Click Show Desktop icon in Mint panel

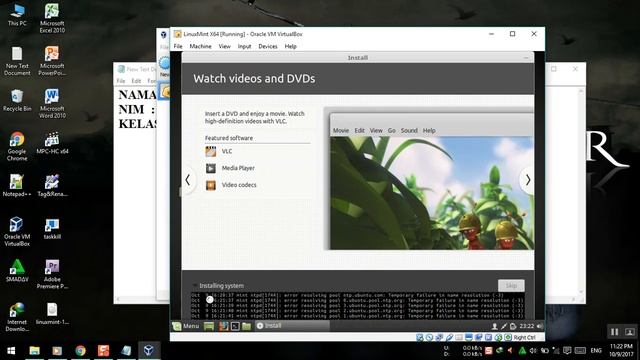[x=209, y=326]
